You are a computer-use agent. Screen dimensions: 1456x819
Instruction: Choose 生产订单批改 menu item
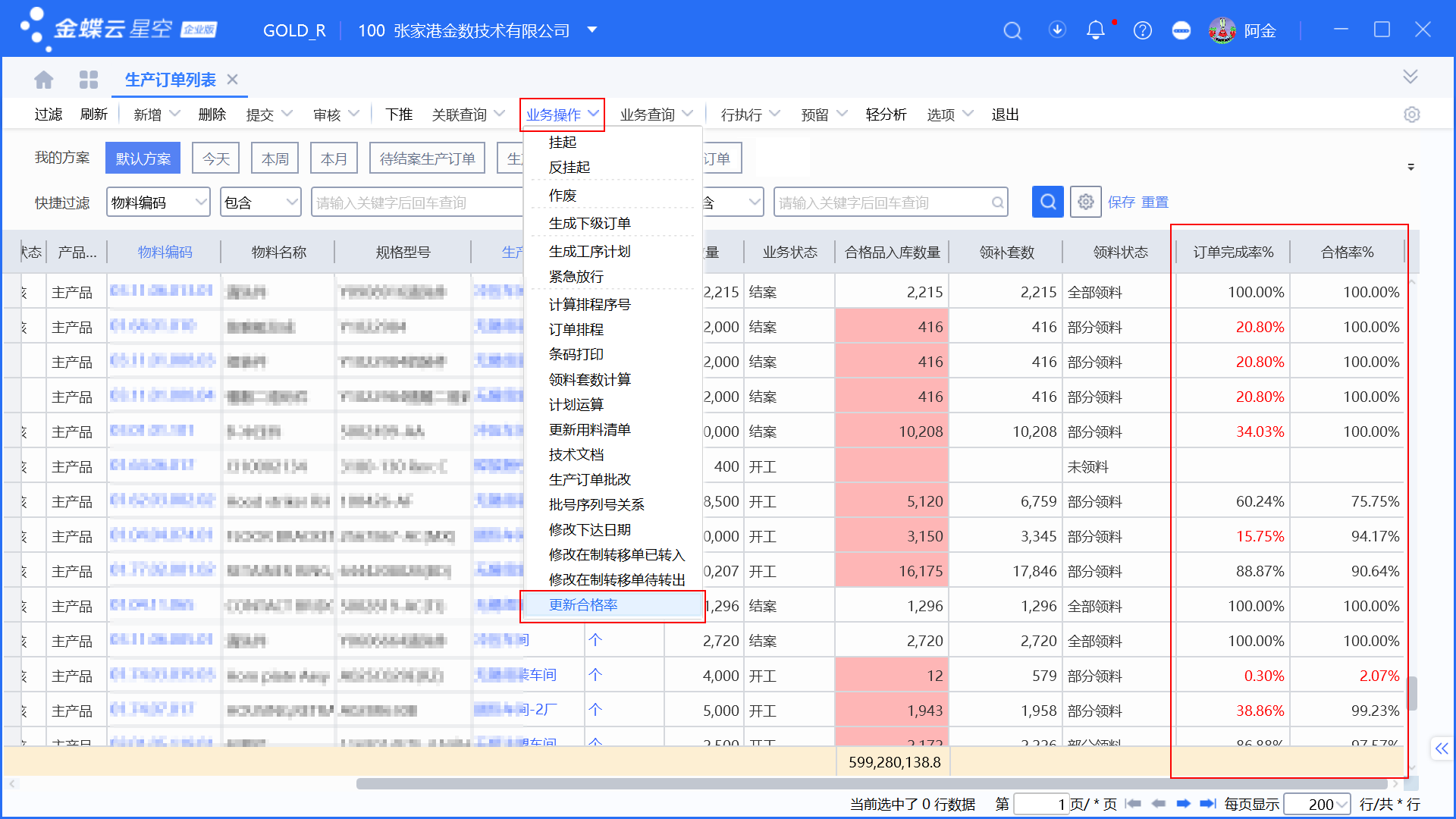tap(590, 480)
